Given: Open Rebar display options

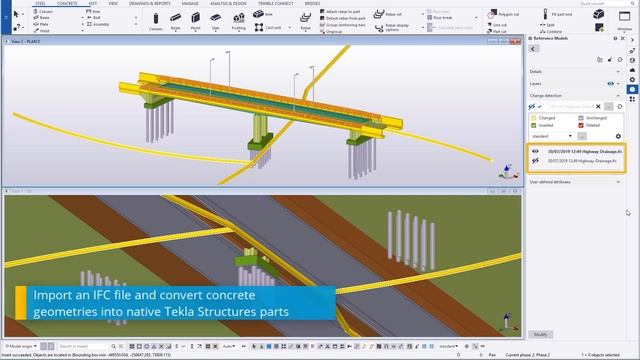Looking at the screenshot, I should (x=392, y=27).
